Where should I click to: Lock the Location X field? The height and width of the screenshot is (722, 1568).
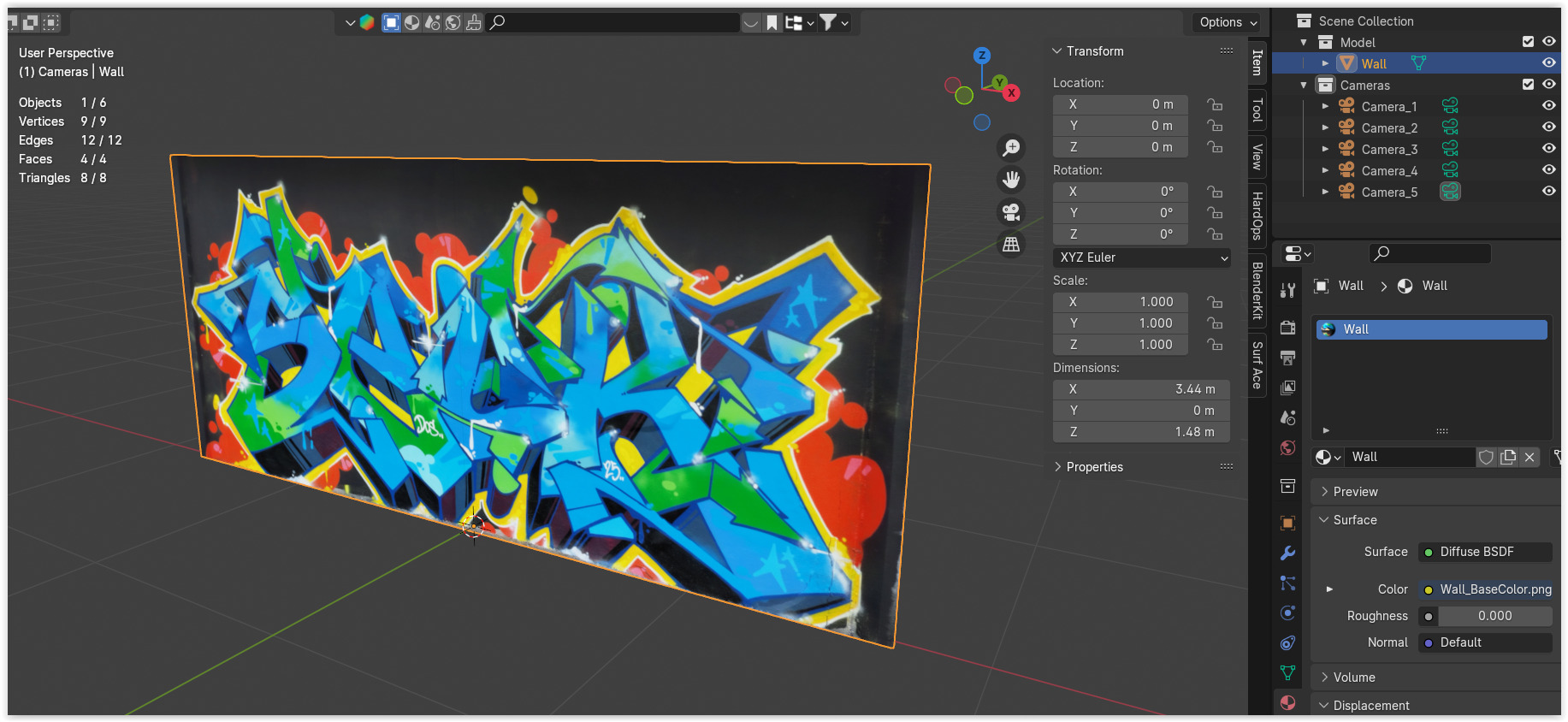tap(1215, 104)
